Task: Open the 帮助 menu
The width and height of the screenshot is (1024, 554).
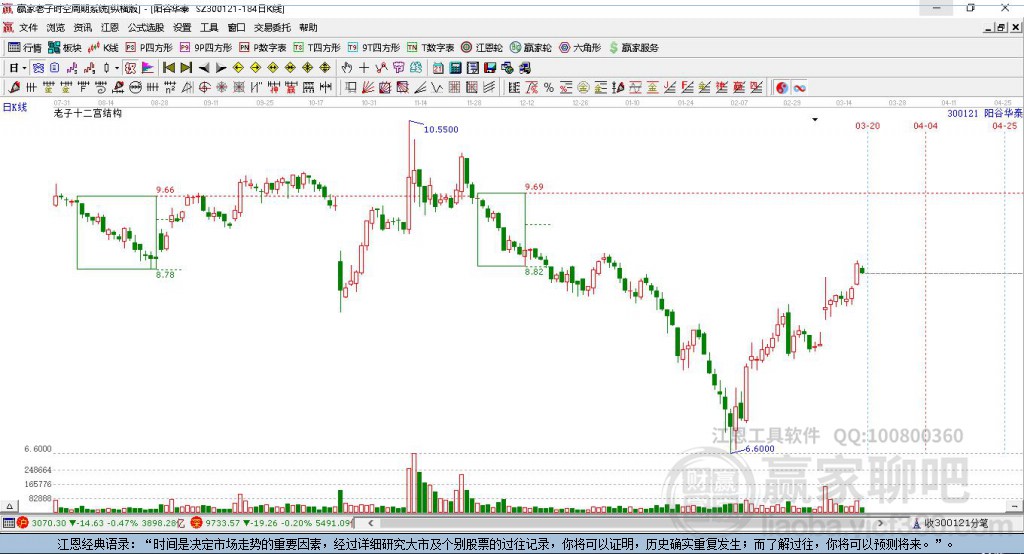Action: [308, 27]
